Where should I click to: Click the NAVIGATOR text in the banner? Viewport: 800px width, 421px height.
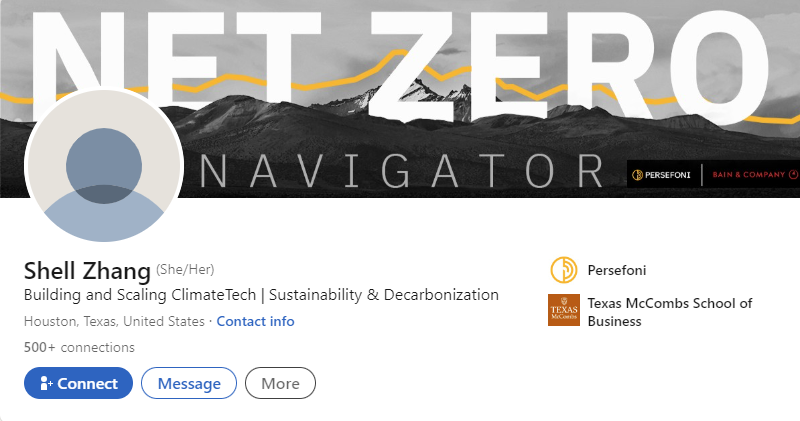point(402,171)
